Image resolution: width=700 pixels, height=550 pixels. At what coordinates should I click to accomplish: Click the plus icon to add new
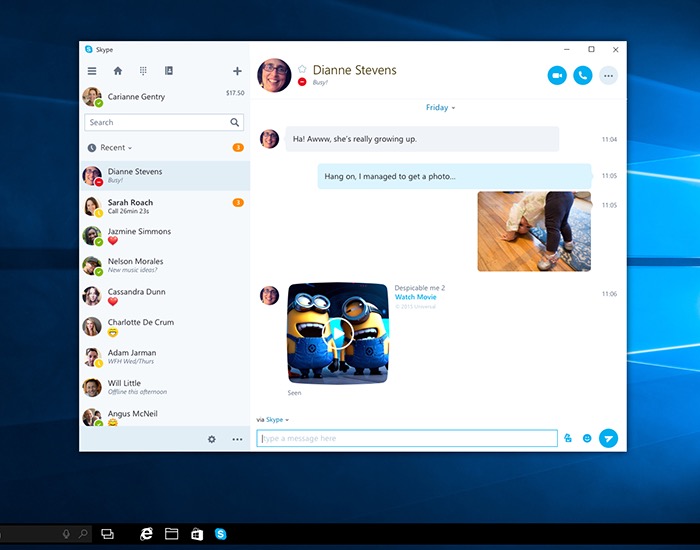[237, 71]
